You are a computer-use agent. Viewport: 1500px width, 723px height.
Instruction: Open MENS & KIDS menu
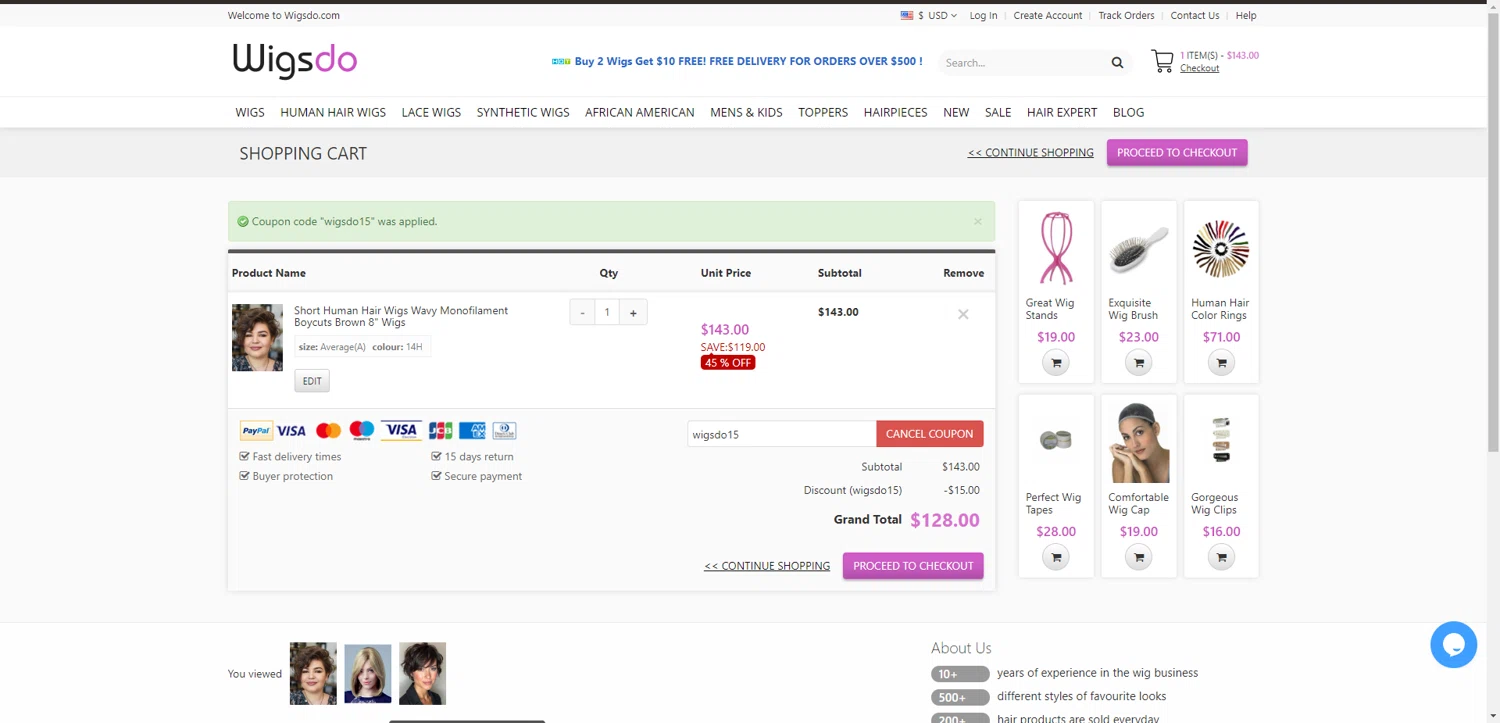tap(746, 112)
